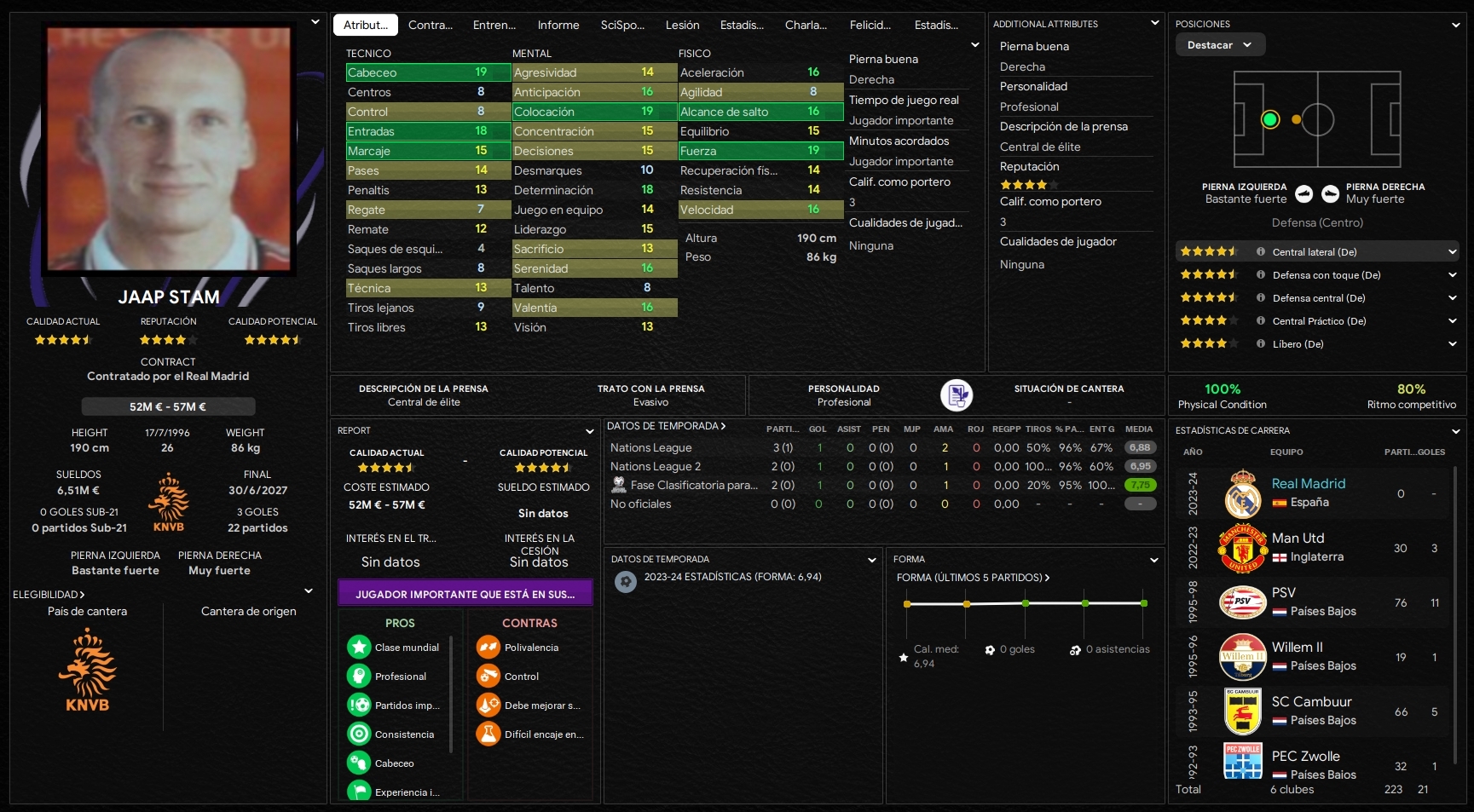1474x812 pixels.
Task: Click the green 7,75 rating badge
Action: pos(1140,486)
